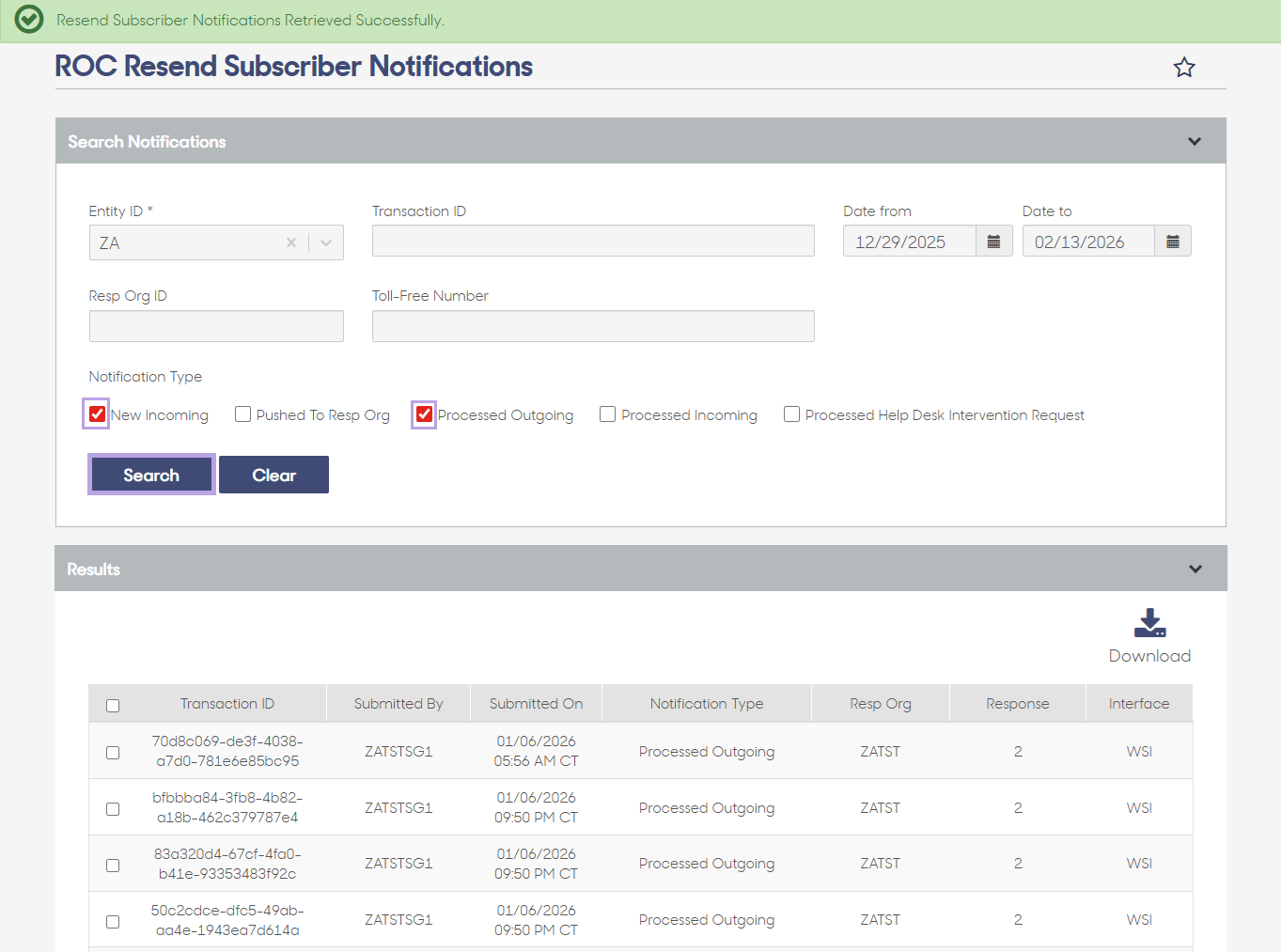Viewport: 1281px width, 952px height.
Task: Select all rows with header checkbox
Action: click(113, 706)
